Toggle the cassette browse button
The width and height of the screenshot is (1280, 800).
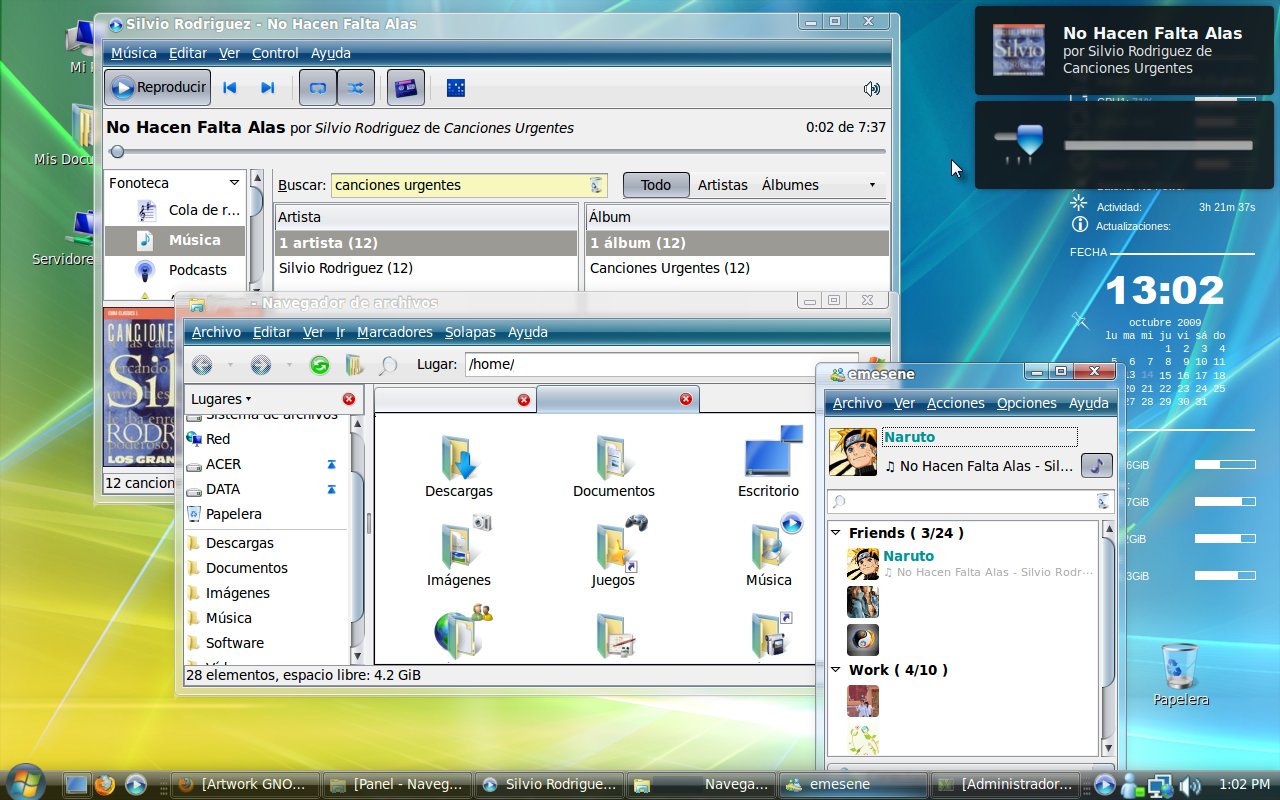[406, 88]
